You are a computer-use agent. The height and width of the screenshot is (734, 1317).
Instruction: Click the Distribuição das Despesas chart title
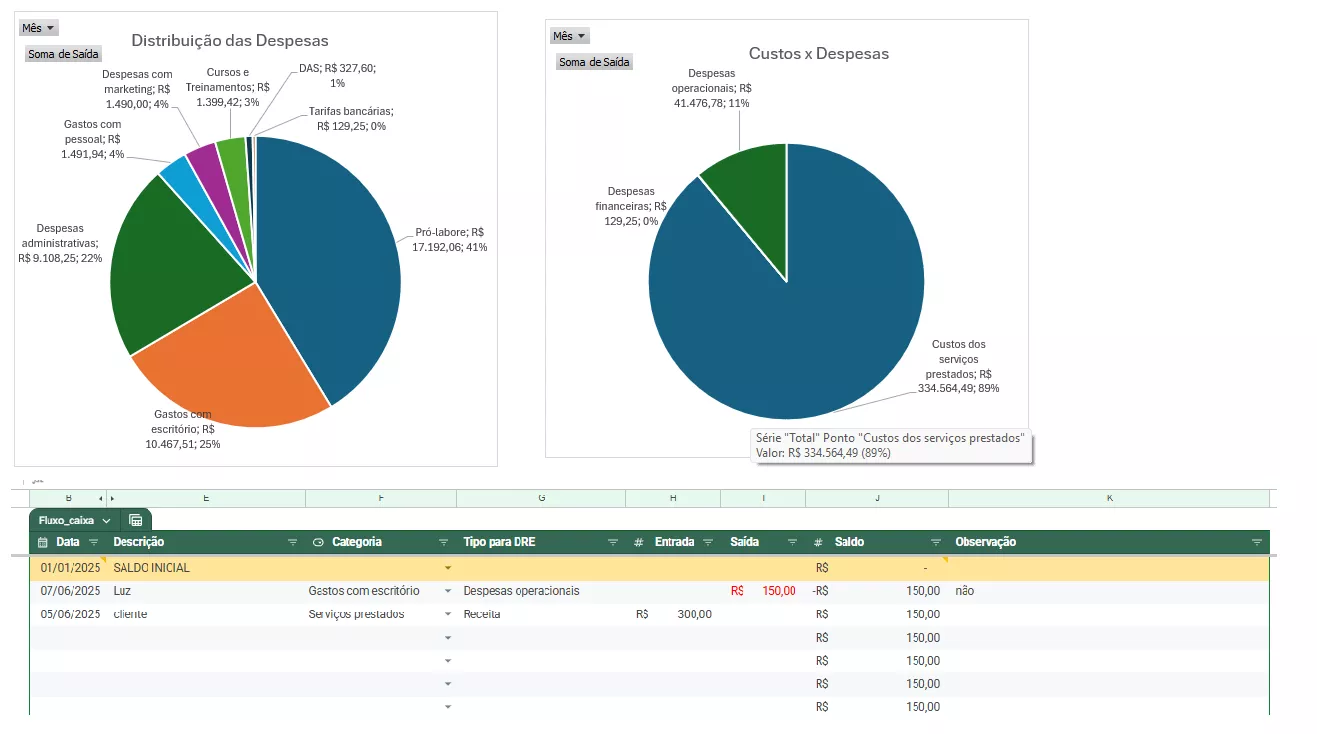tap(230, 41)
